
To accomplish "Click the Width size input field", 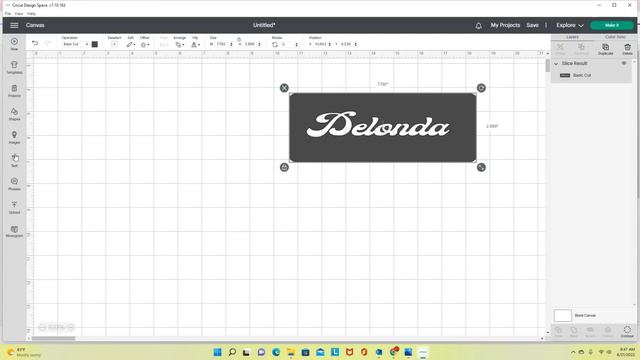I will tap(222, 44).
